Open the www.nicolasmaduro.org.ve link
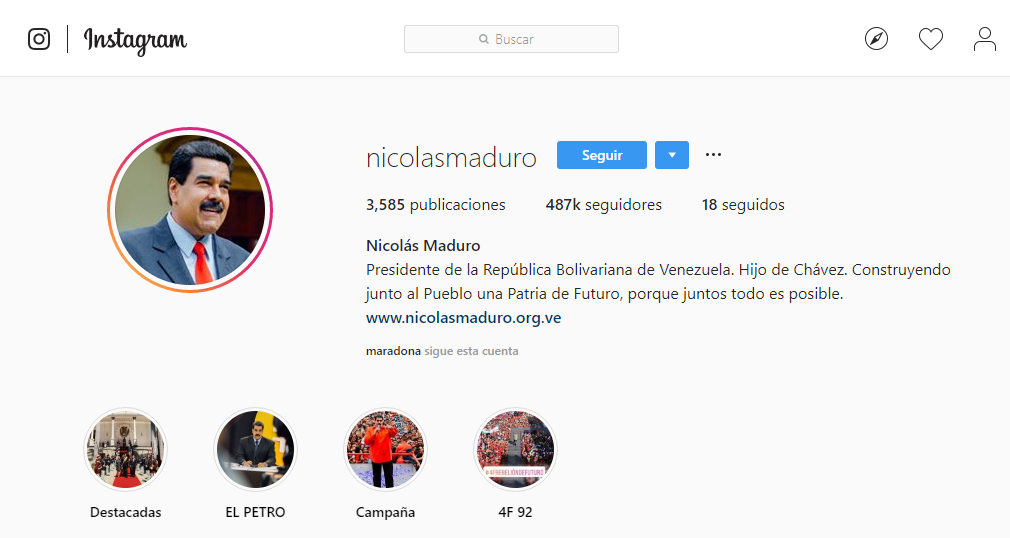The height and width of the screenshot is (538, 1010). coord(463,318)
